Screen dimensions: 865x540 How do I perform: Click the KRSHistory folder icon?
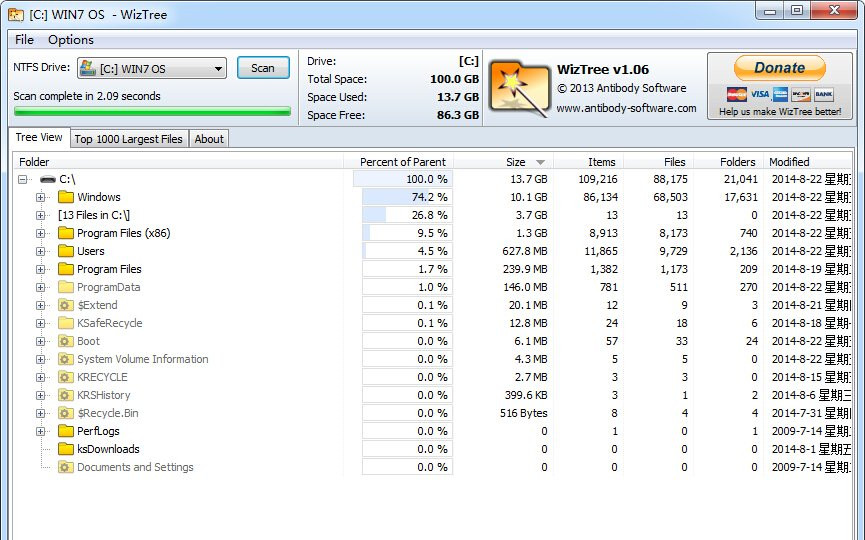(66, 395)
